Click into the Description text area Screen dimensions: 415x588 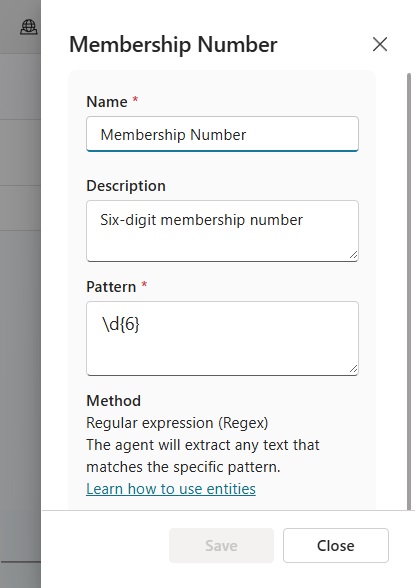(x=222, y=231)
